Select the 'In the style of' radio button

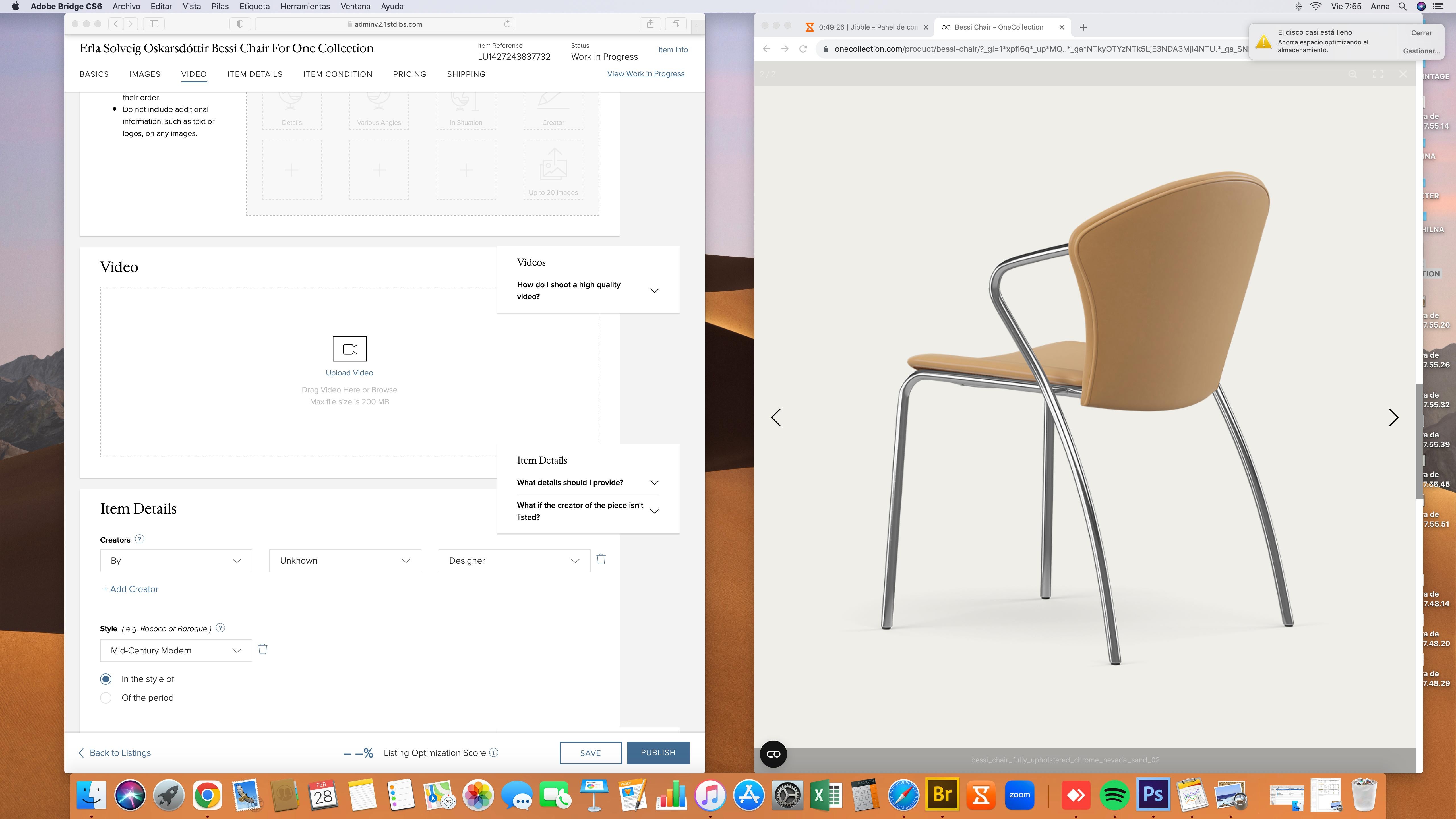pyautogui.click(x=106, y=679)
